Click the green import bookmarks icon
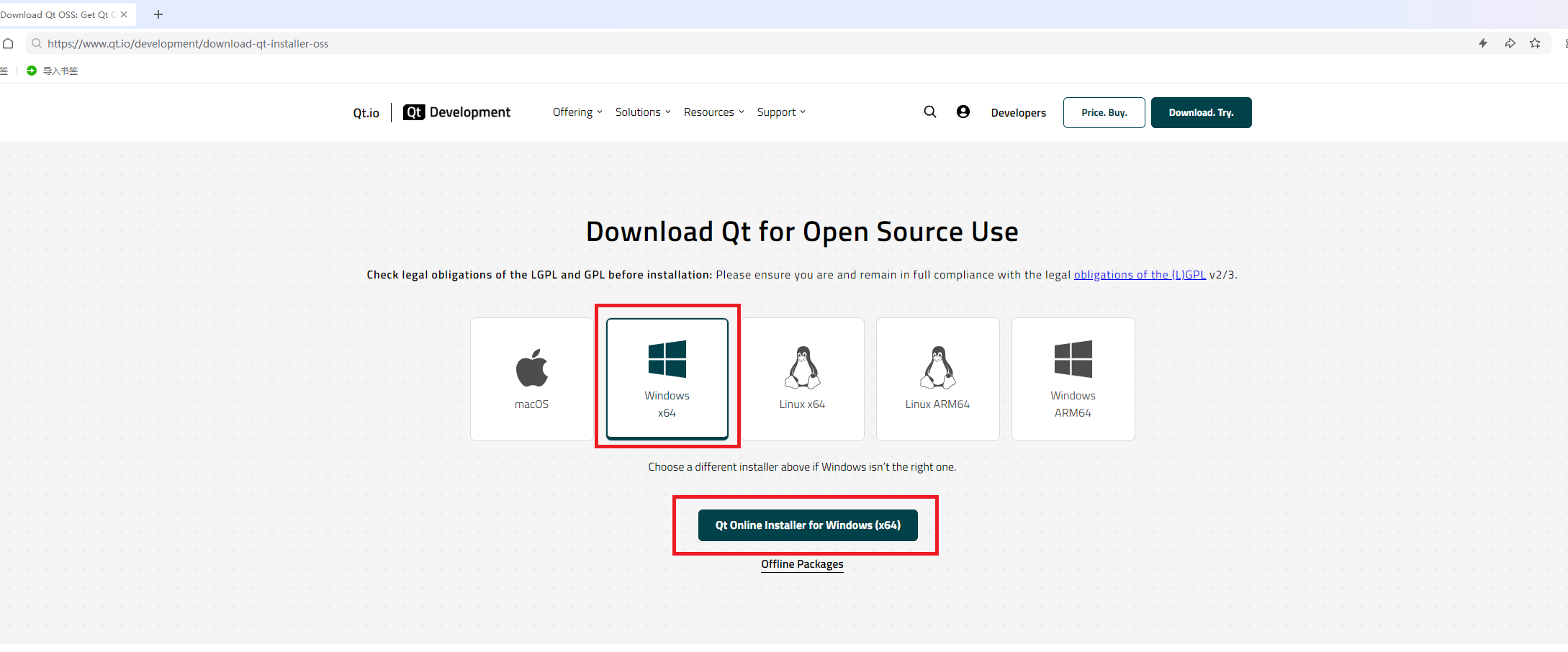The image size is (1568, 652). point(31,71)
